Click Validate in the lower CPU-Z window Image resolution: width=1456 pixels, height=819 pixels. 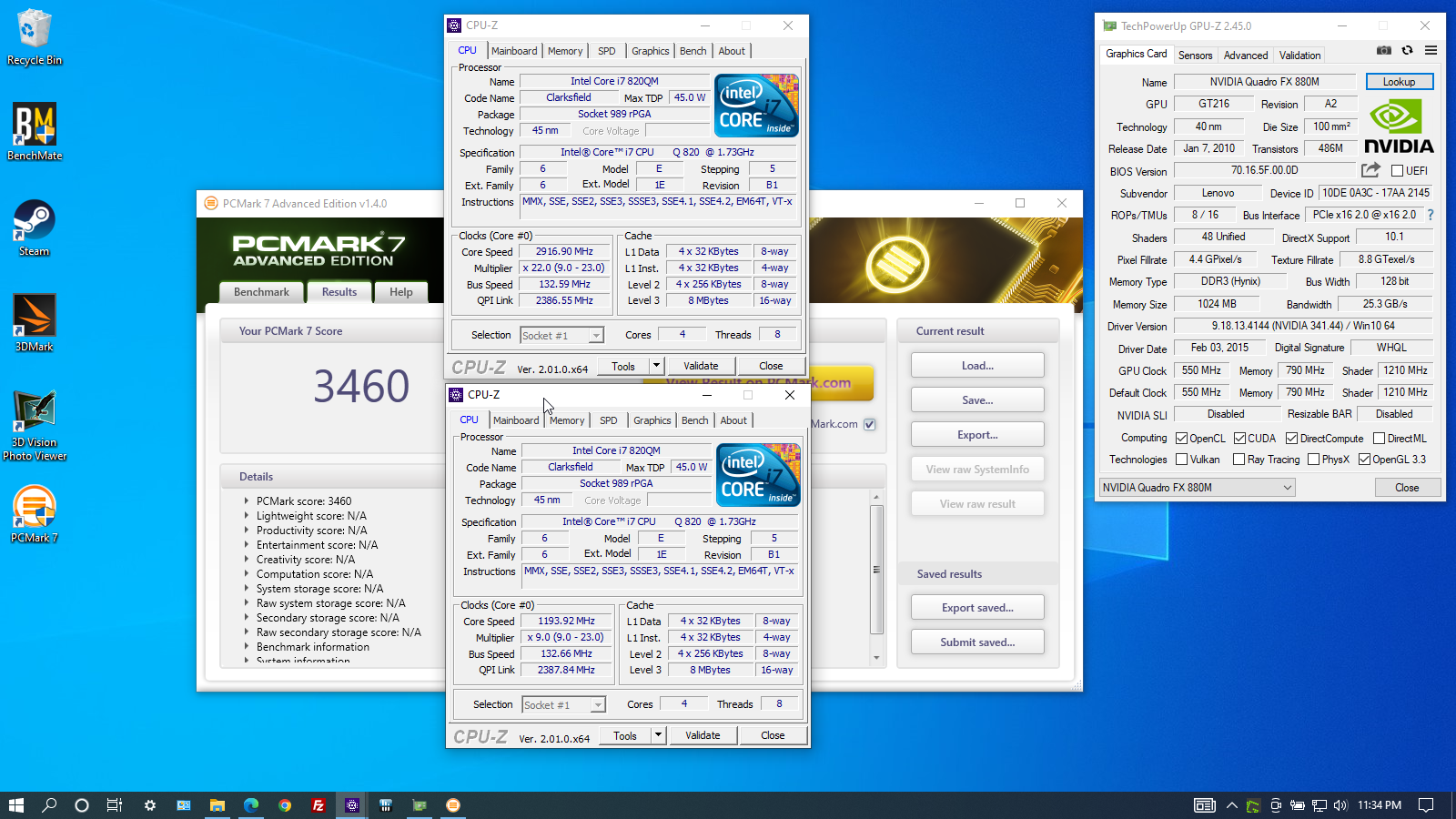click(x=703, y=735)
